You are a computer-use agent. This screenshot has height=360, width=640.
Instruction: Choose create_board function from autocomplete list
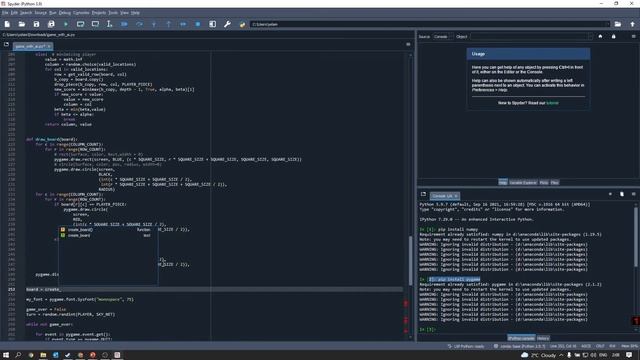pyautogui.click(x=108, y=230)
